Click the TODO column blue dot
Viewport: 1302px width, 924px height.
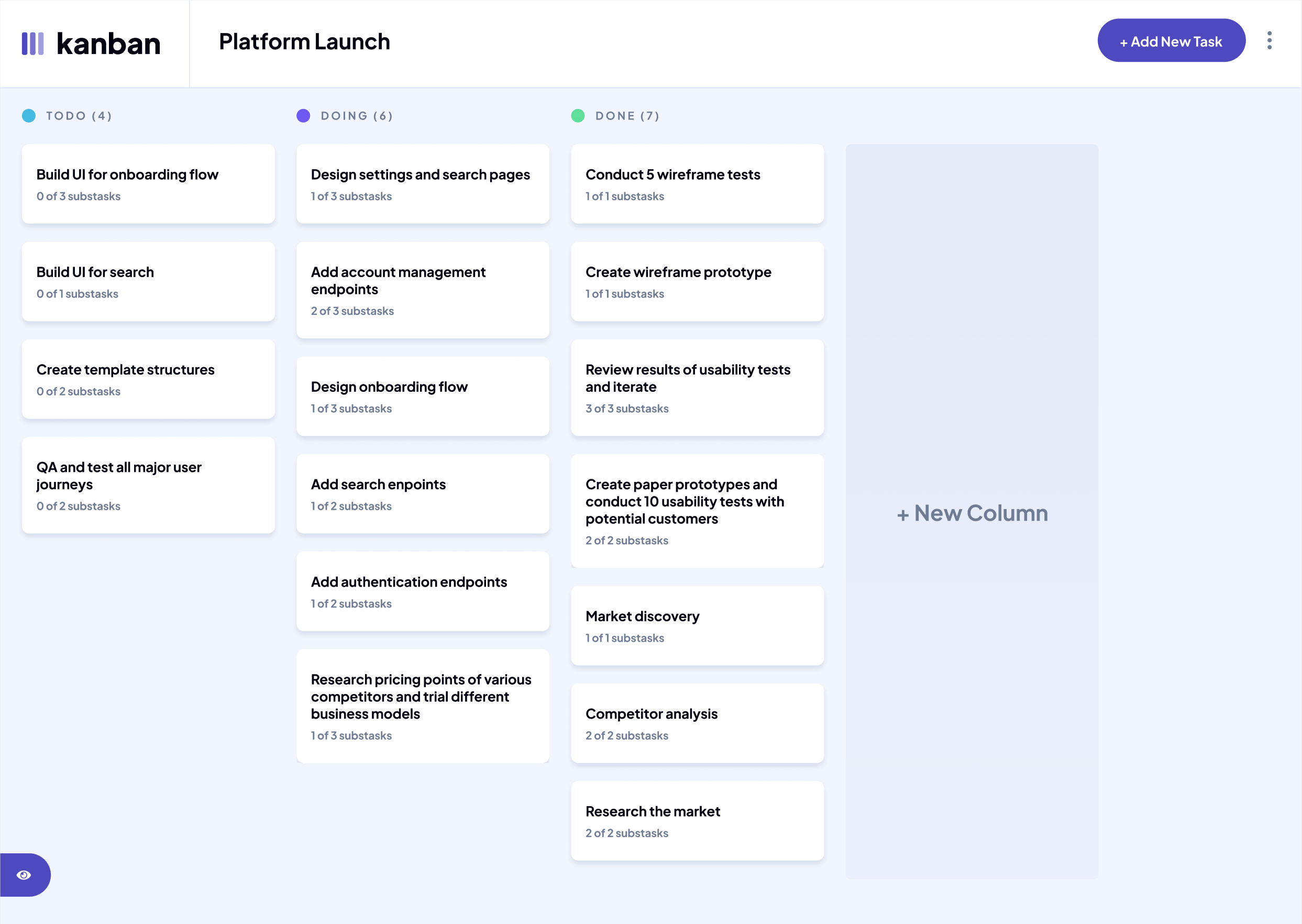[28, 115]
